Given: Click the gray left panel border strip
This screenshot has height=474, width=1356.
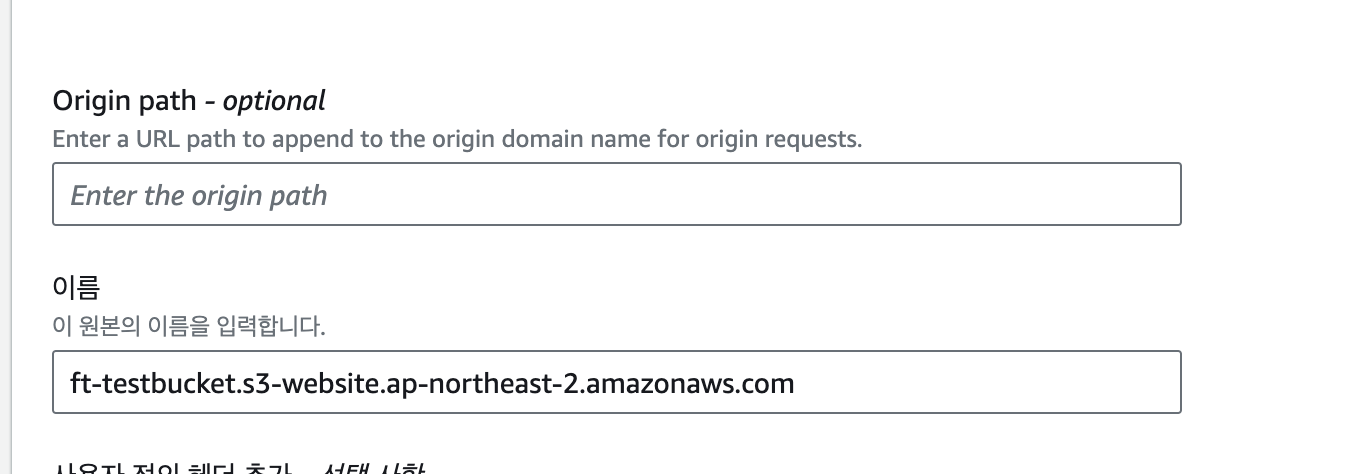Looking at the screenshot, I should coord(6,237).
